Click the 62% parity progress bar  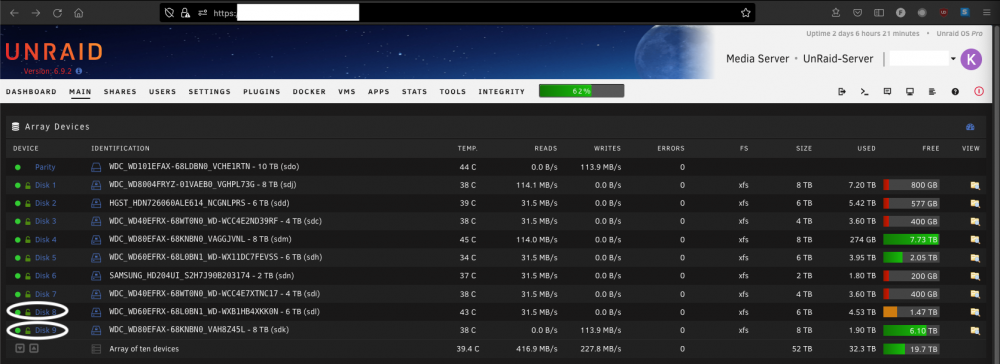coord(582,91)
